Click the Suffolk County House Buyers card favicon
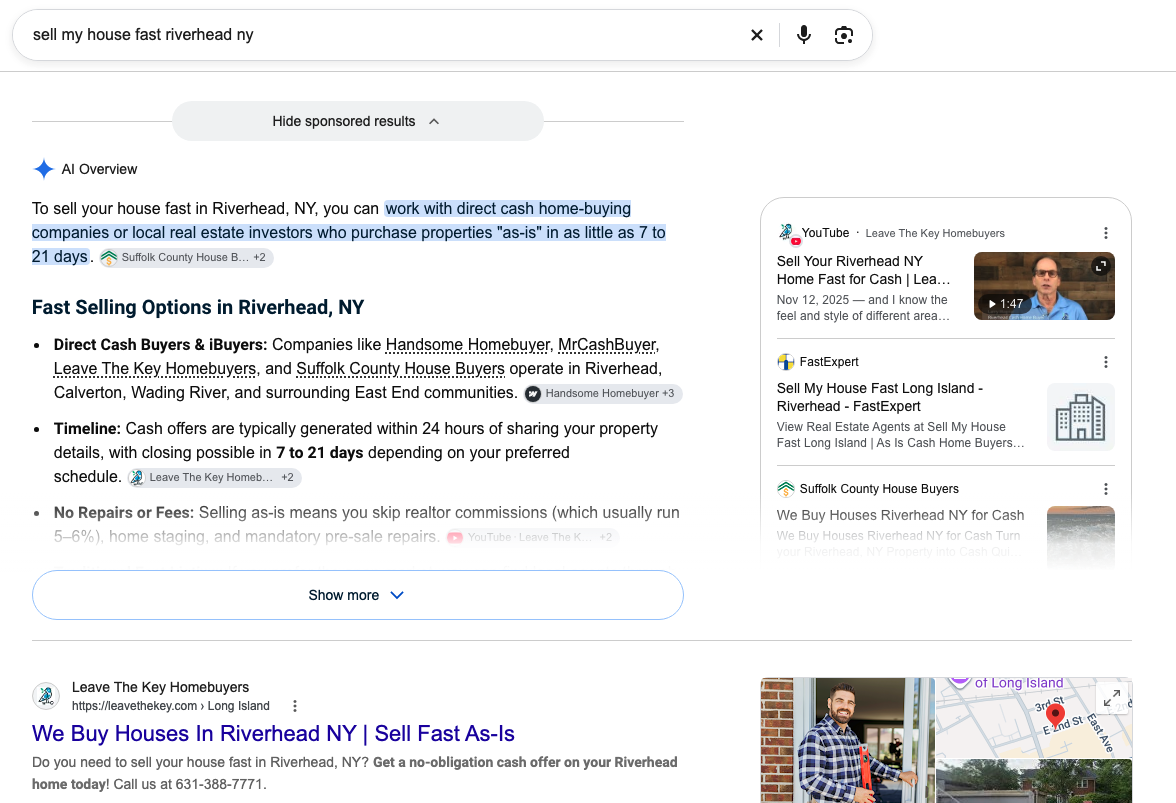Screen dimensions: 1176x803 click(x=785, y=489)
